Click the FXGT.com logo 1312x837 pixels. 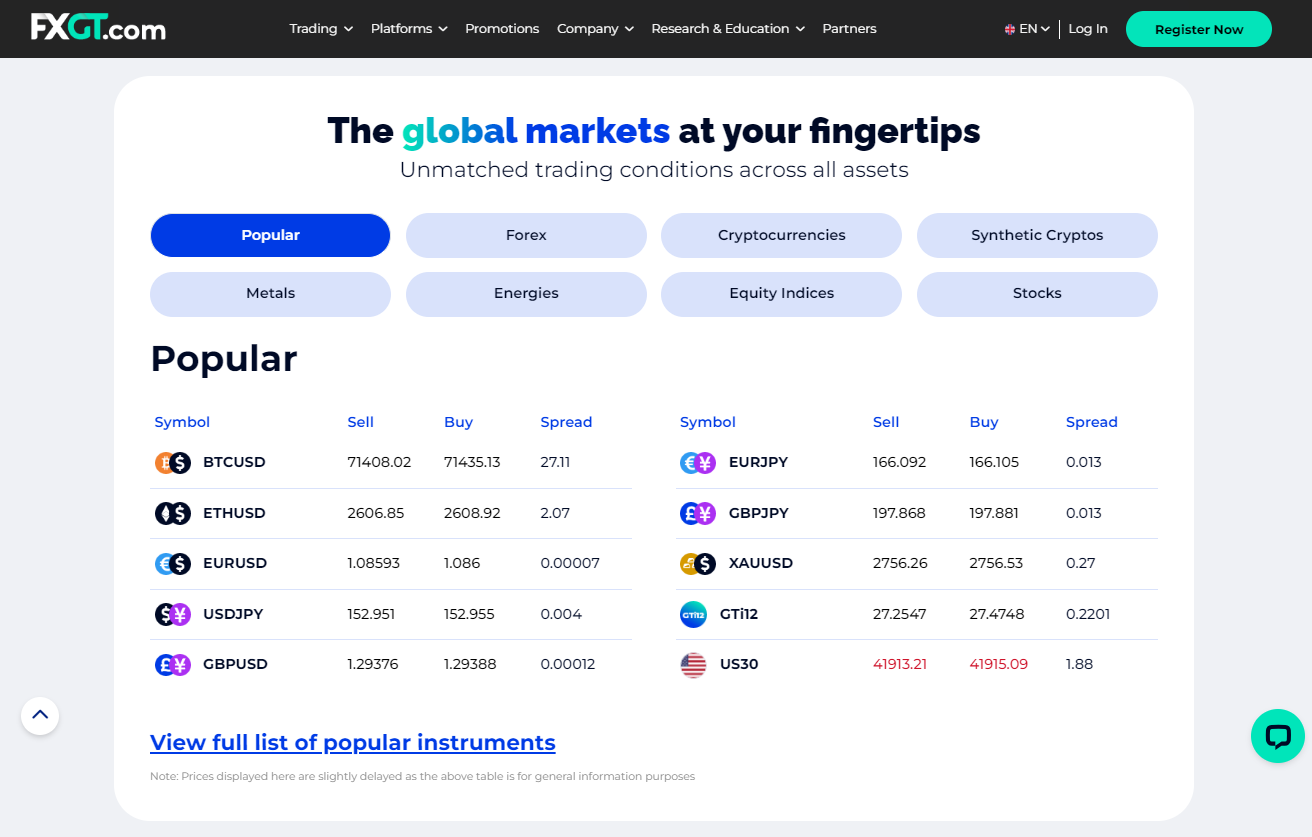[98, 28]
